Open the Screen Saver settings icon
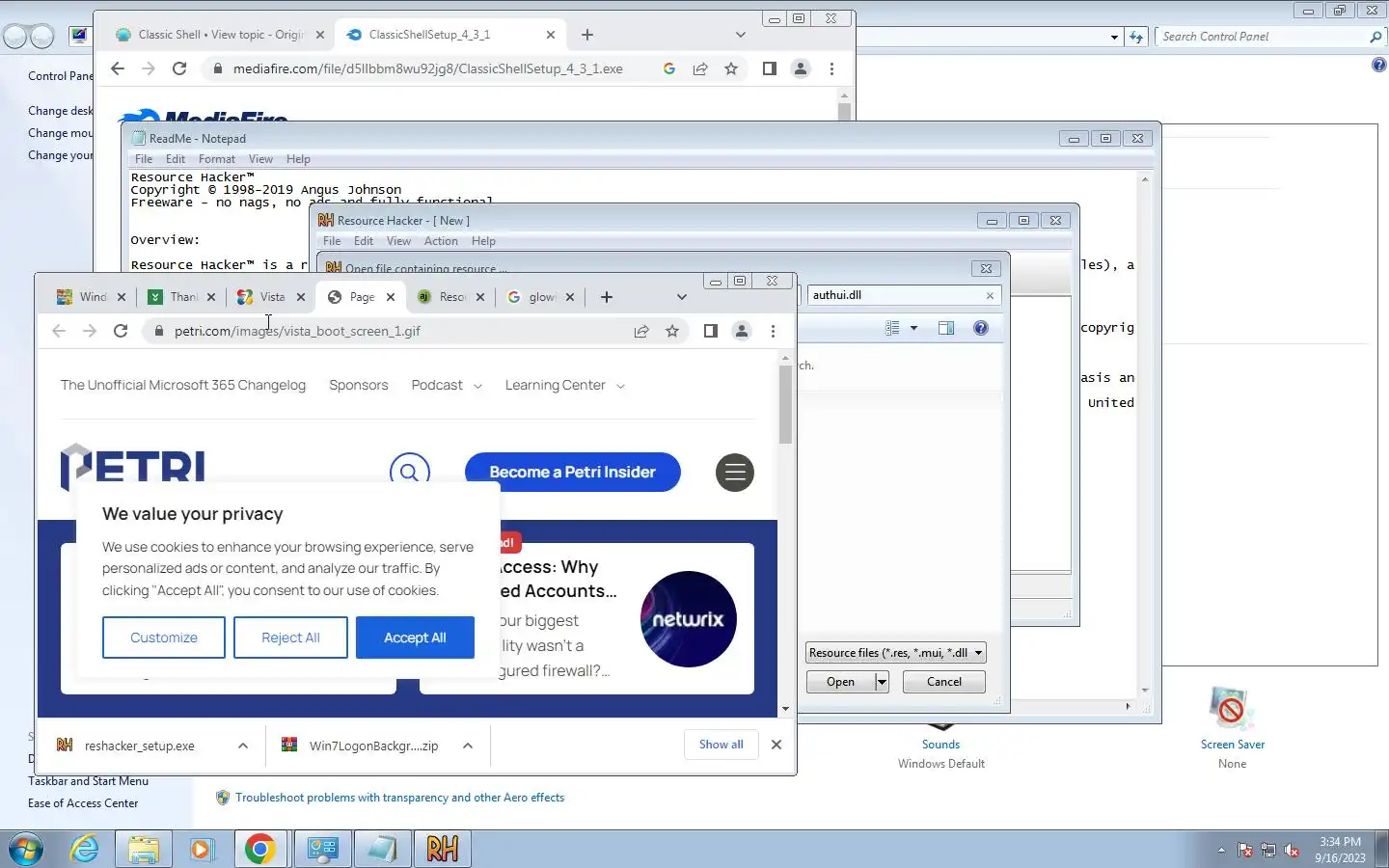1389x868 pixels. click(x=1232, y=709)
